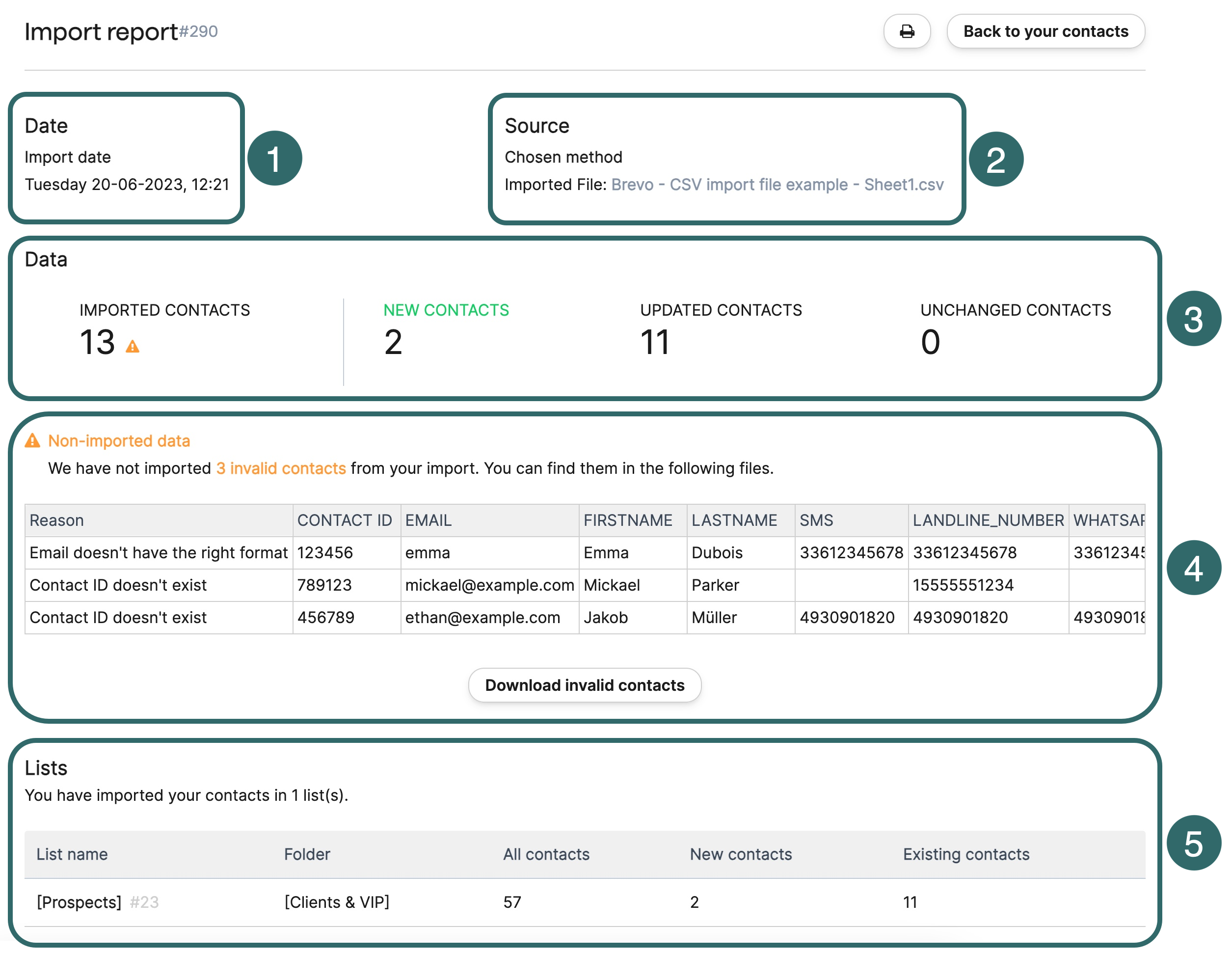The width and height of the screenshot is (1232, 954).
Task: Select the mickael@example.com email cell
Action: [489, 585]
